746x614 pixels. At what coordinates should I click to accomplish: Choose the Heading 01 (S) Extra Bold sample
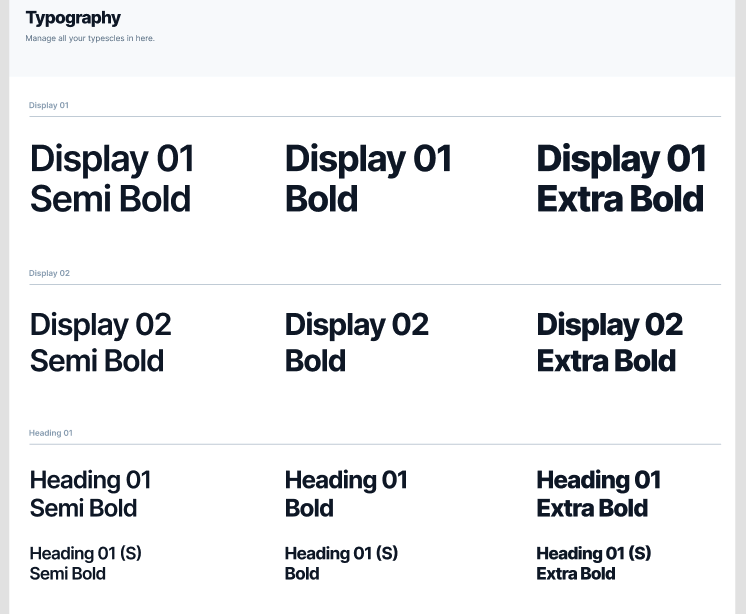(593, 563)
